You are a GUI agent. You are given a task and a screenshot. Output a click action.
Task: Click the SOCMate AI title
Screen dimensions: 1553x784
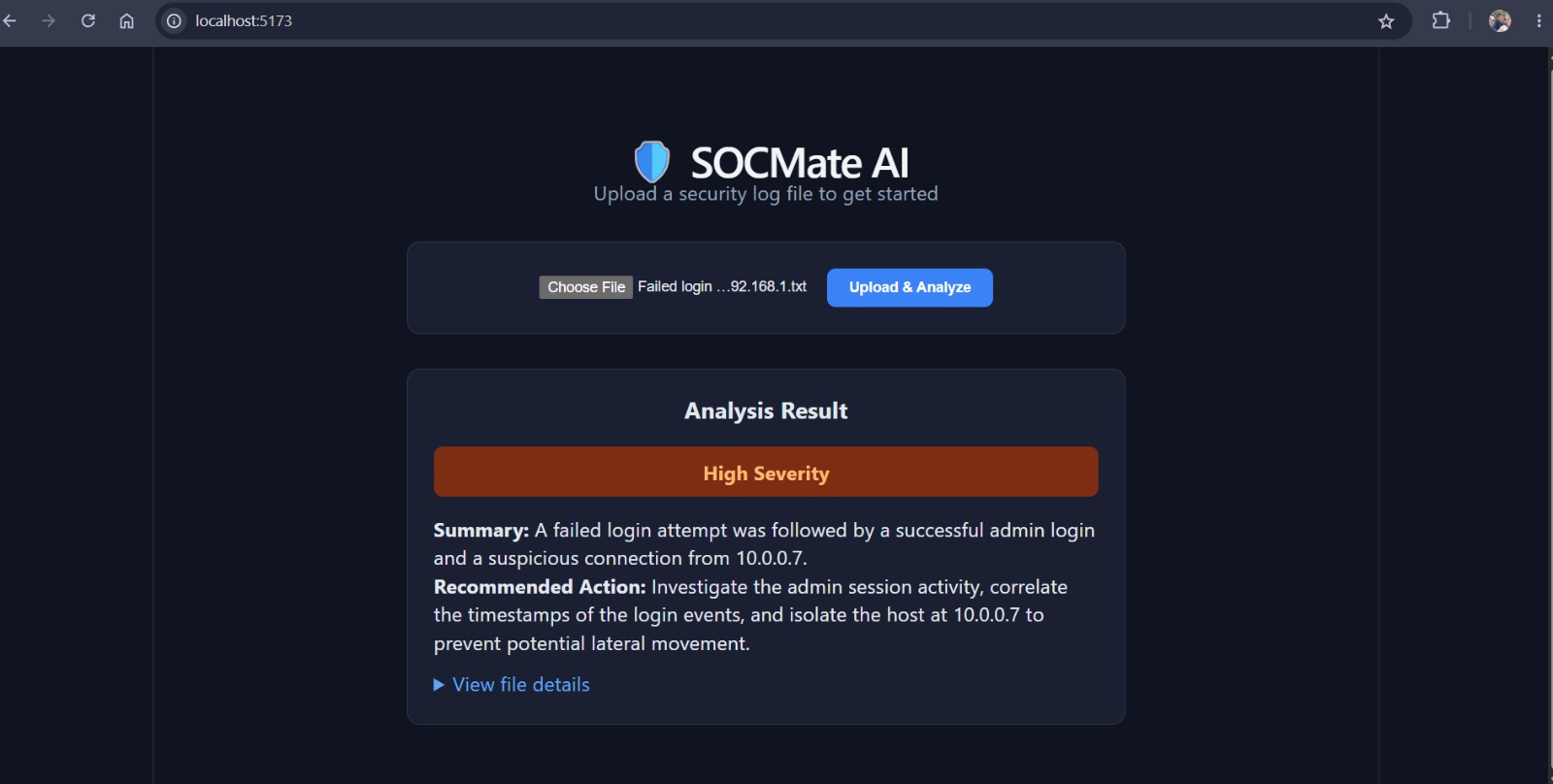800,163
